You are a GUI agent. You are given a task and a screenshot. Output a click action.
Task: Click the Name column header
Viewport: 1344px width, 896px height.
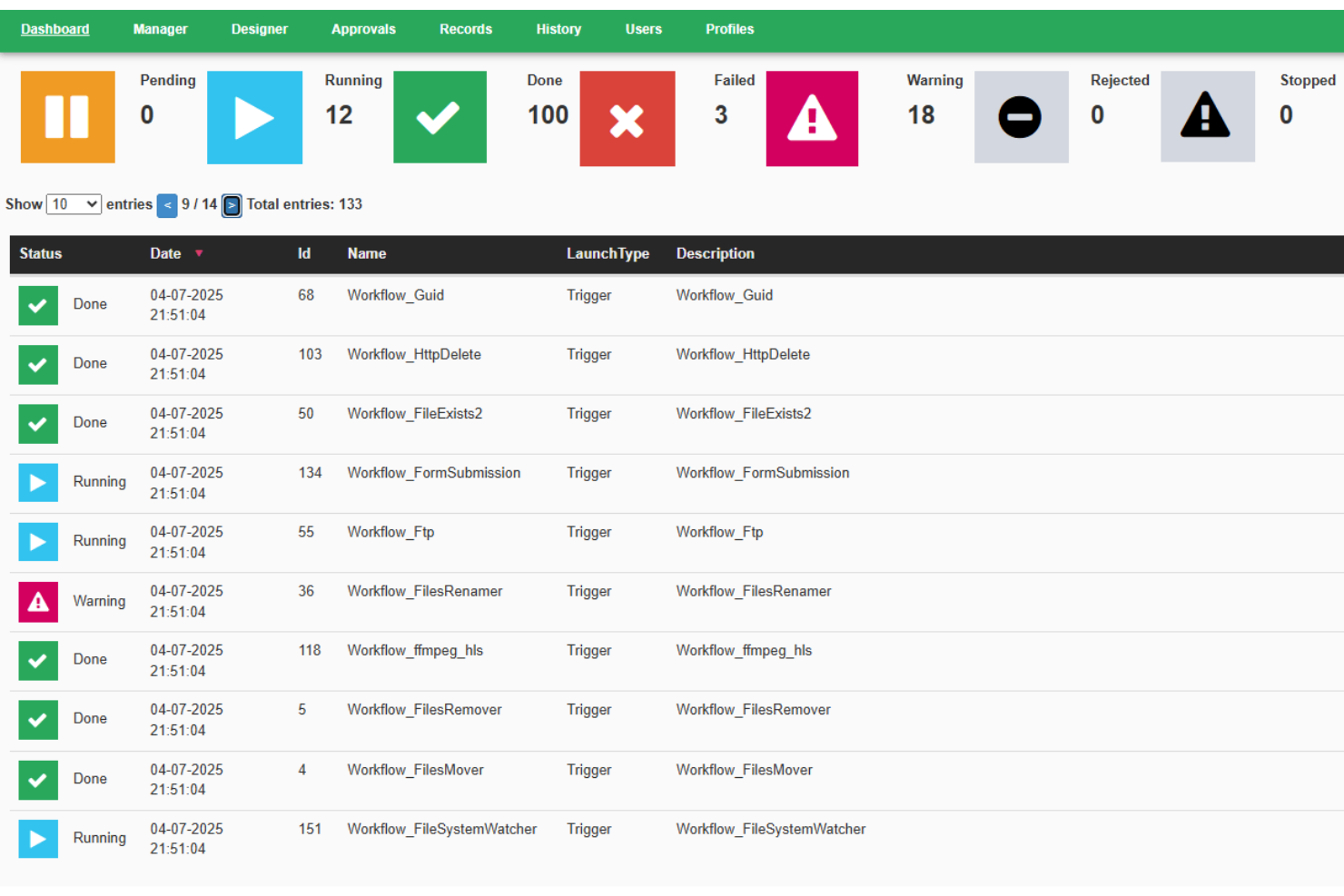point(367,253)
